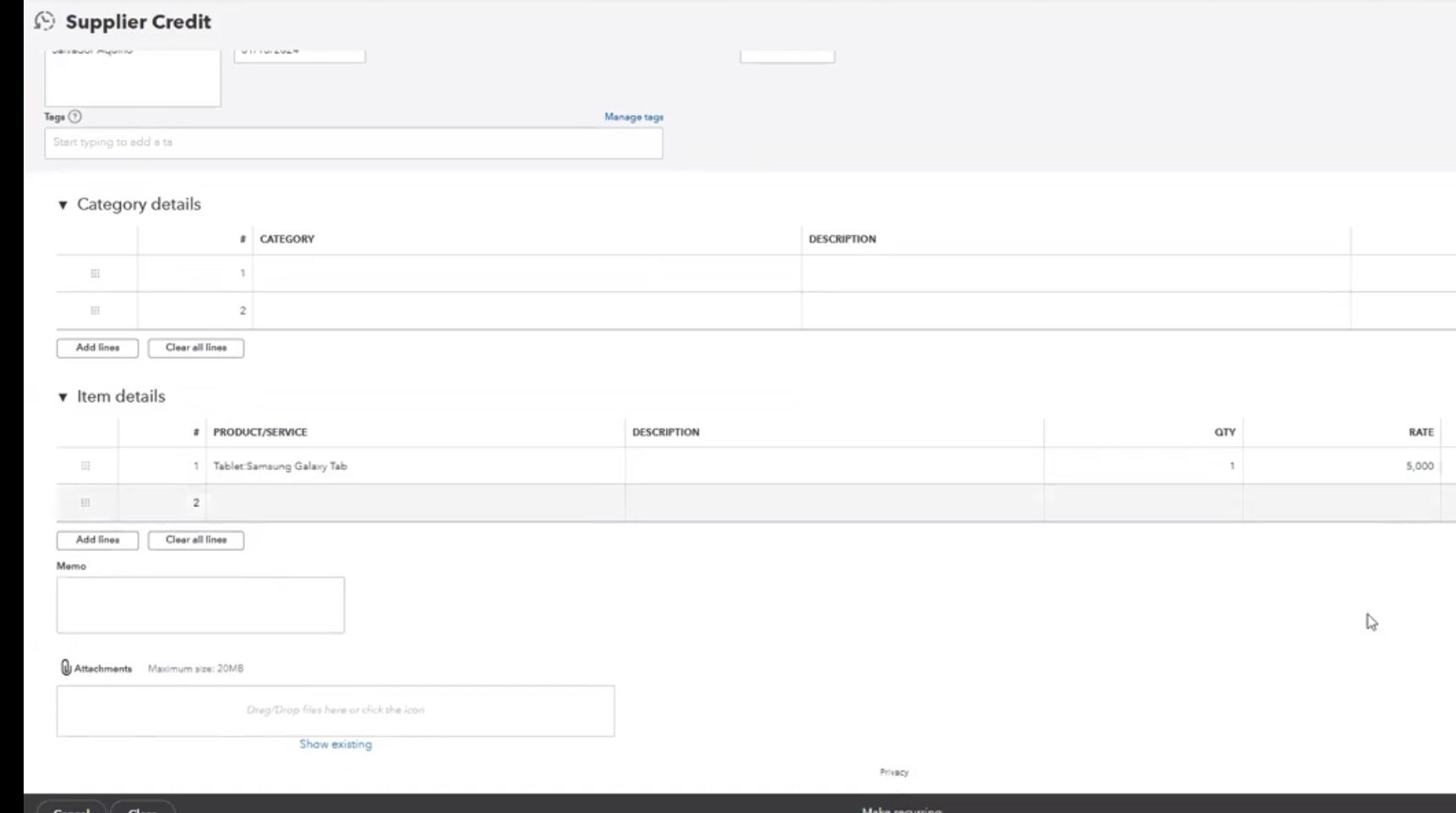Open recent transactions history icon beside Supplier Credit
Viewport: 1456px width, 813px height.
(x=44, y=21)
